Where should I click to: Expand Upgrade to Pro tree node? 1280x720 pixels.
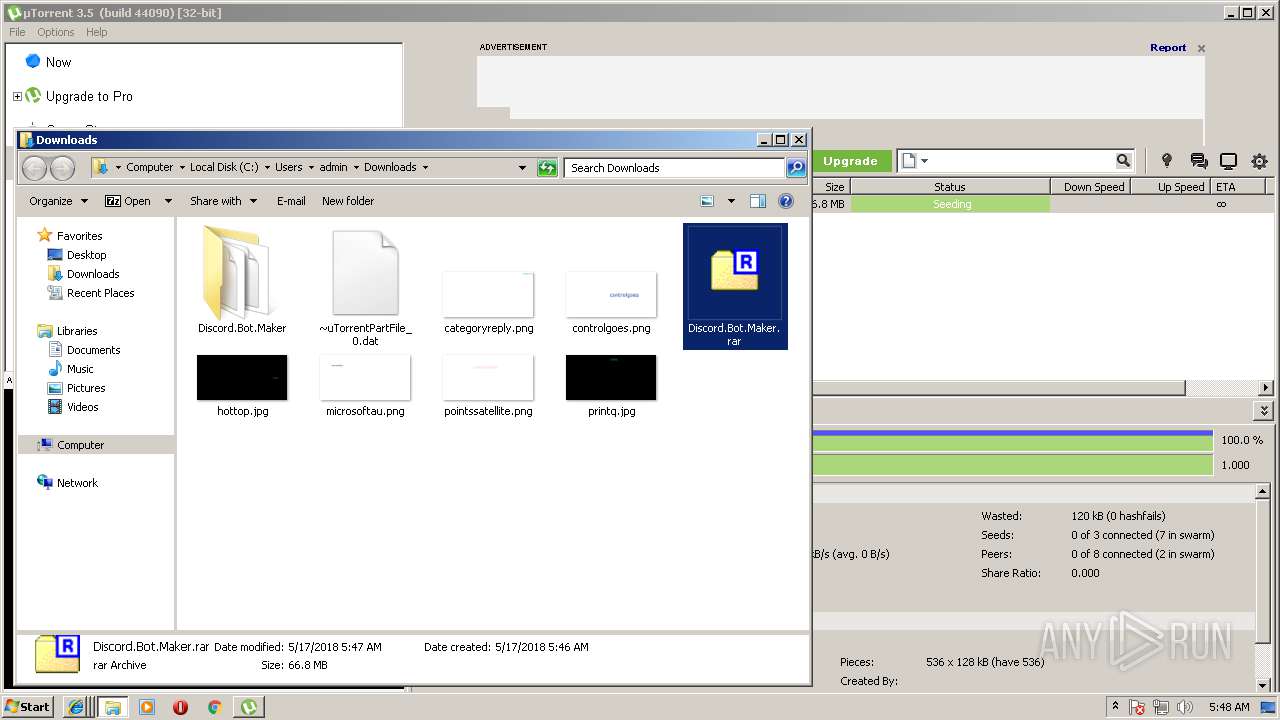17,97
